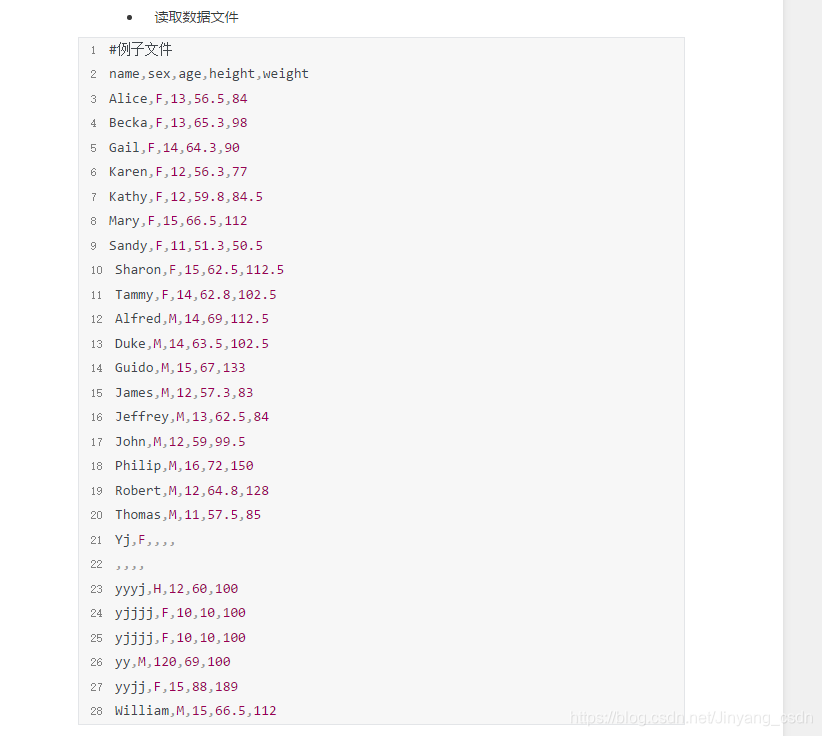Click the #例子文件 comment line
This screenshot has height=736, width=822.
coord(140,49)
